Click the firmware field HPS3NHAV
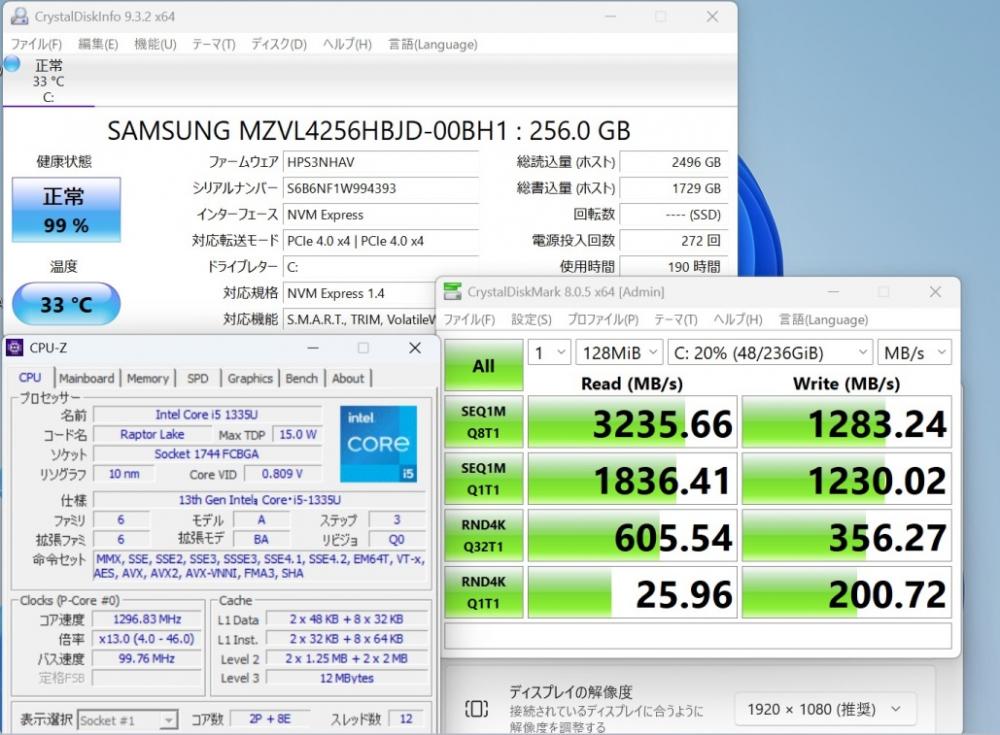 click(380, 162)
